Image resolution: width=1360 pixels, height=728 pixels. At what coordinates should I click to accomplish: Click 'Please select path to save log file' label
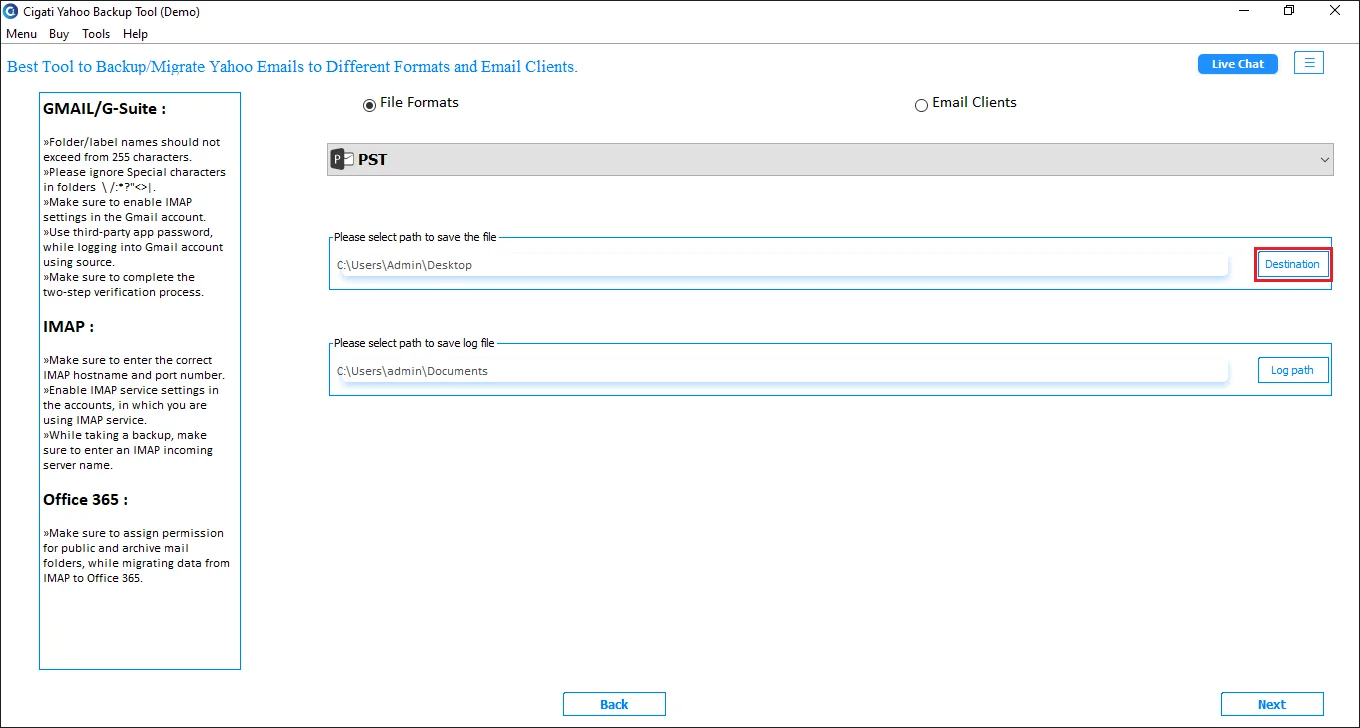(x=414, y=343)
